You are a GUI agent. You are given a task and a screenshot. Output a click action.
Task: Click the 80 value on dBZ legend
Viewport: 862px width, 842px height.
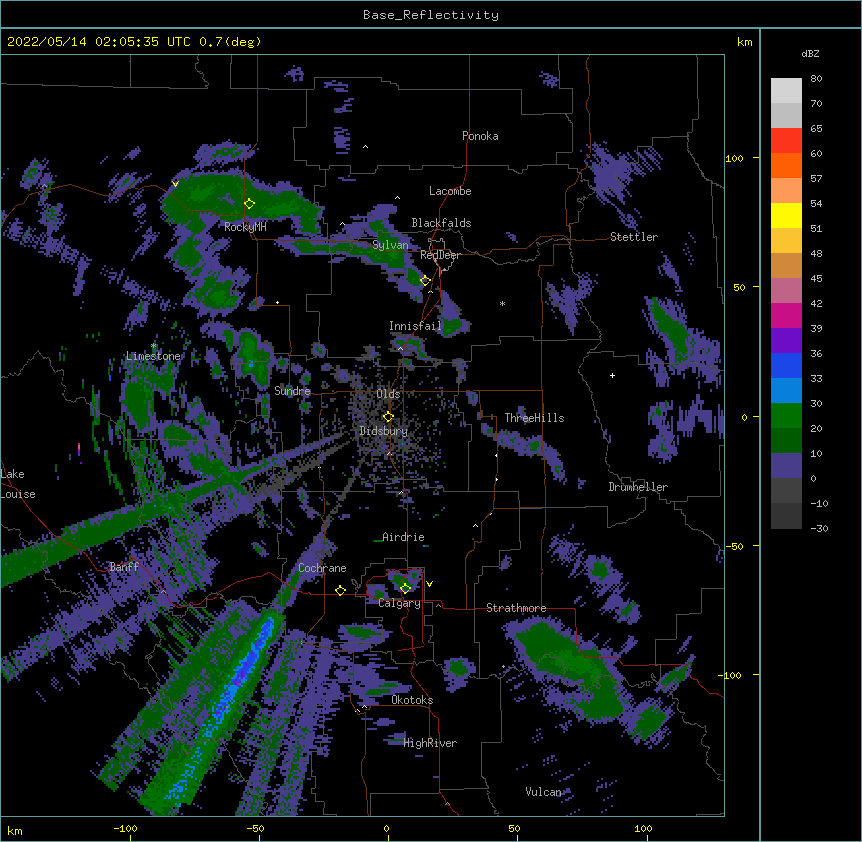(816, 79)
